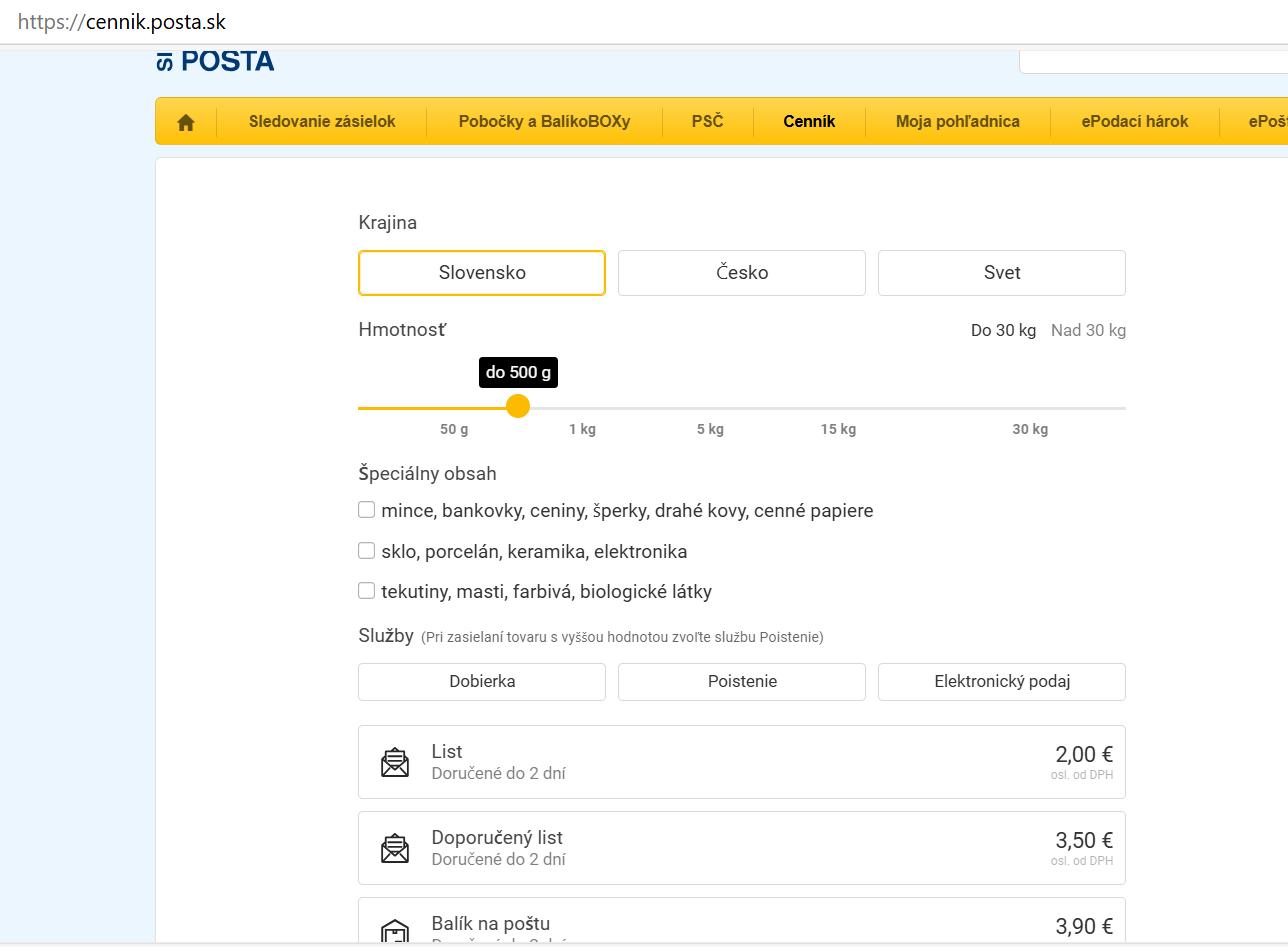Switch weight range to Nad 30 kg
The width and height of the screenshot is (1288, 947).
1088,330
